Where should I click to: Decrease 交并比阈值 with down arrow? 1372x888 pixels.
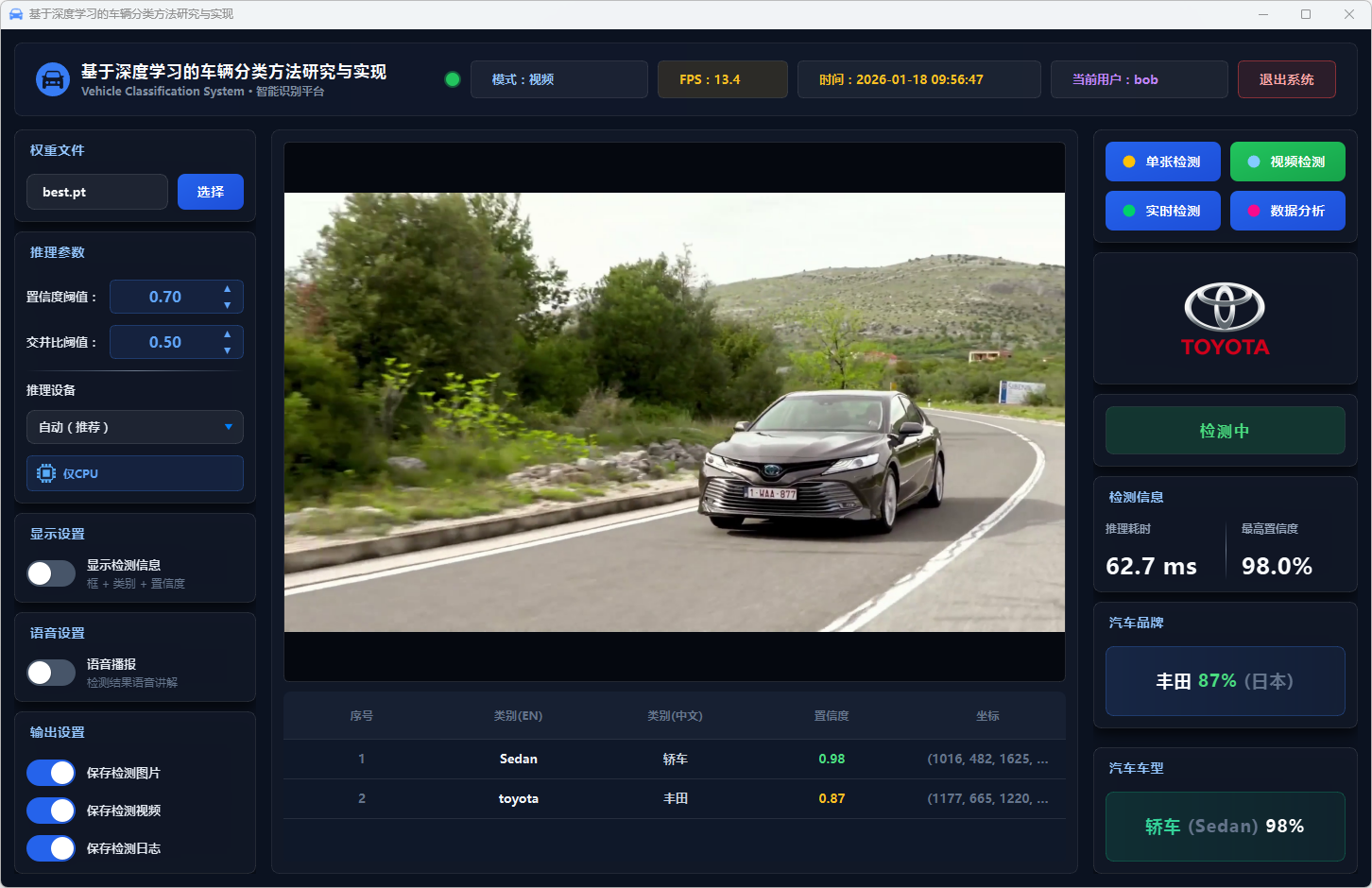[x=227, y=350]
